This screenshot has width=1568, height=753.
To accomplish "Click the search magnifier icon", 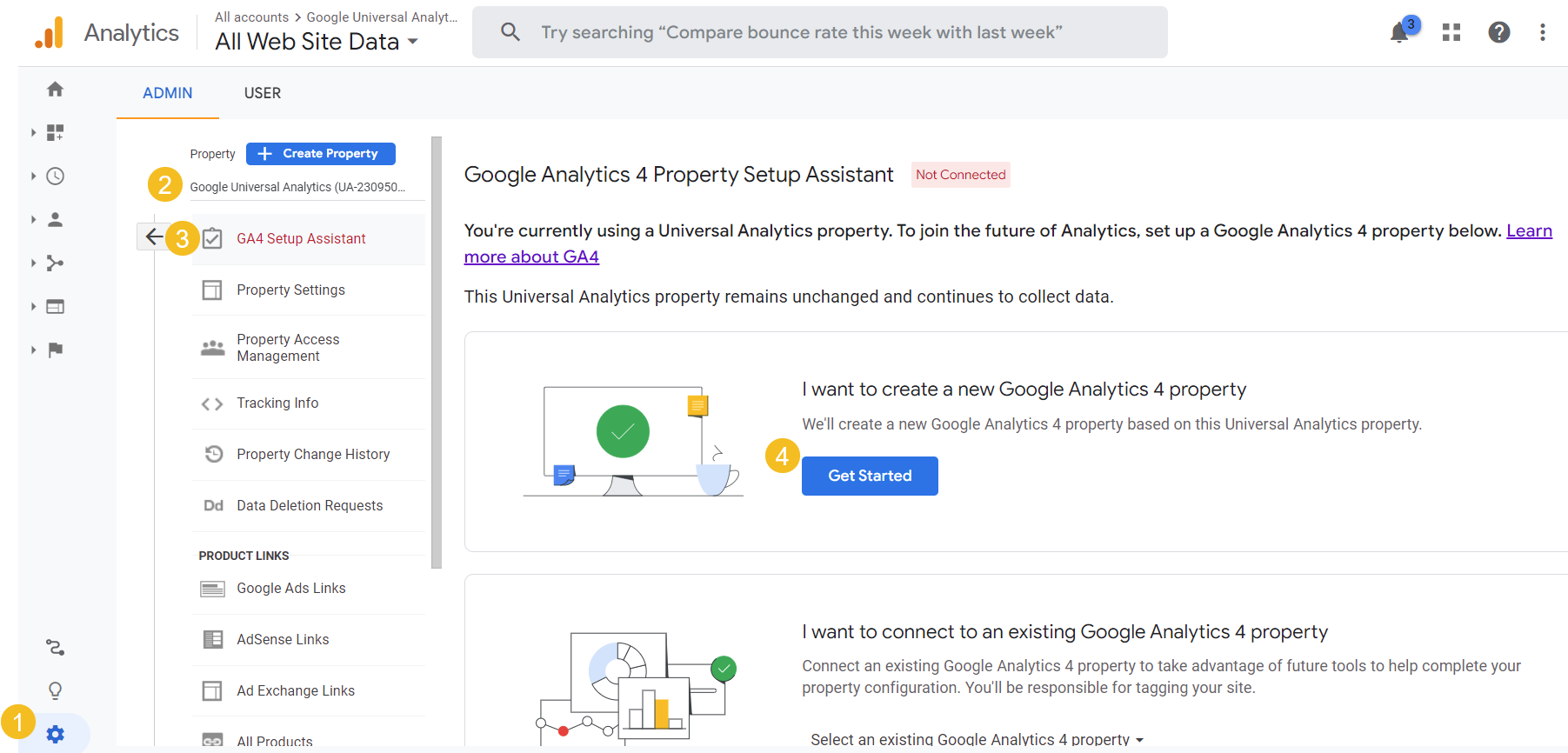I will (x=510, y=32).
